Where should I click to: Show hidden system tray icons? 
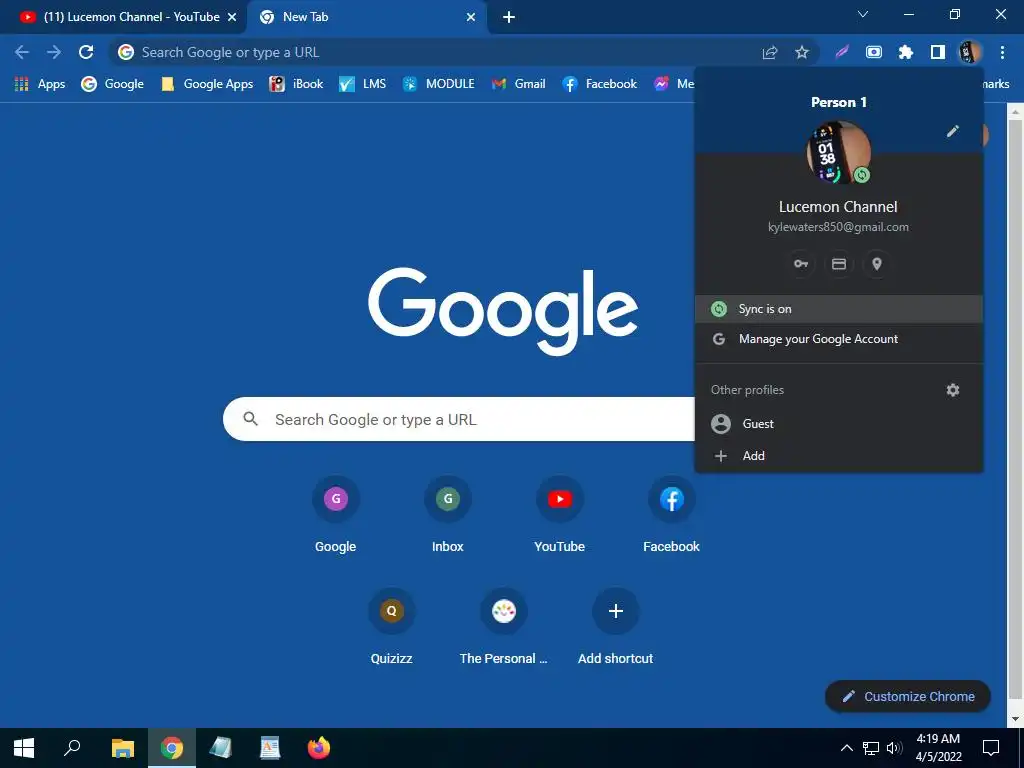pyautogui.click(x=846, y=748)
